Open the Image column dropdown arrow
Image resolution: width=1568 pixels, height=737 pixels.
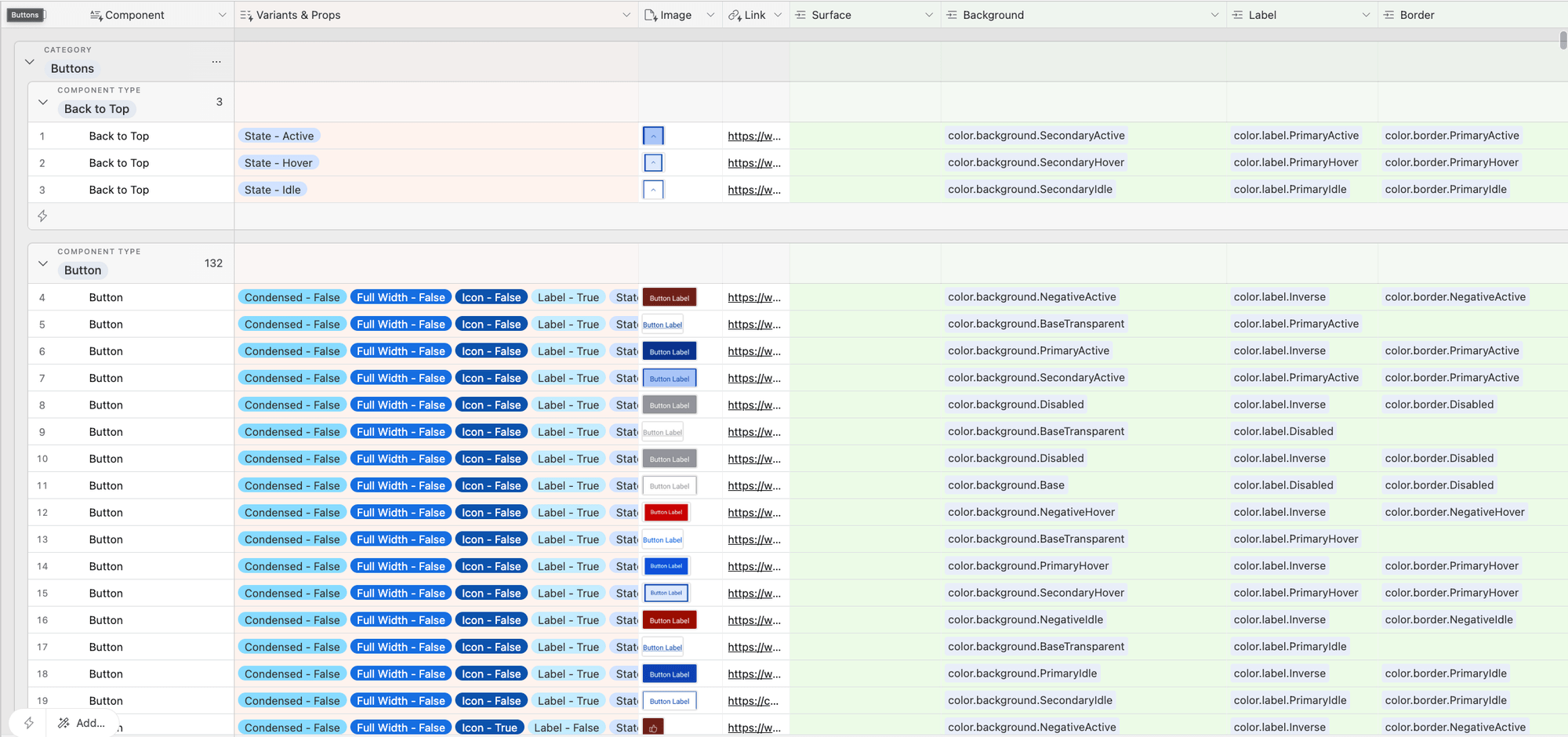point(710,15)
